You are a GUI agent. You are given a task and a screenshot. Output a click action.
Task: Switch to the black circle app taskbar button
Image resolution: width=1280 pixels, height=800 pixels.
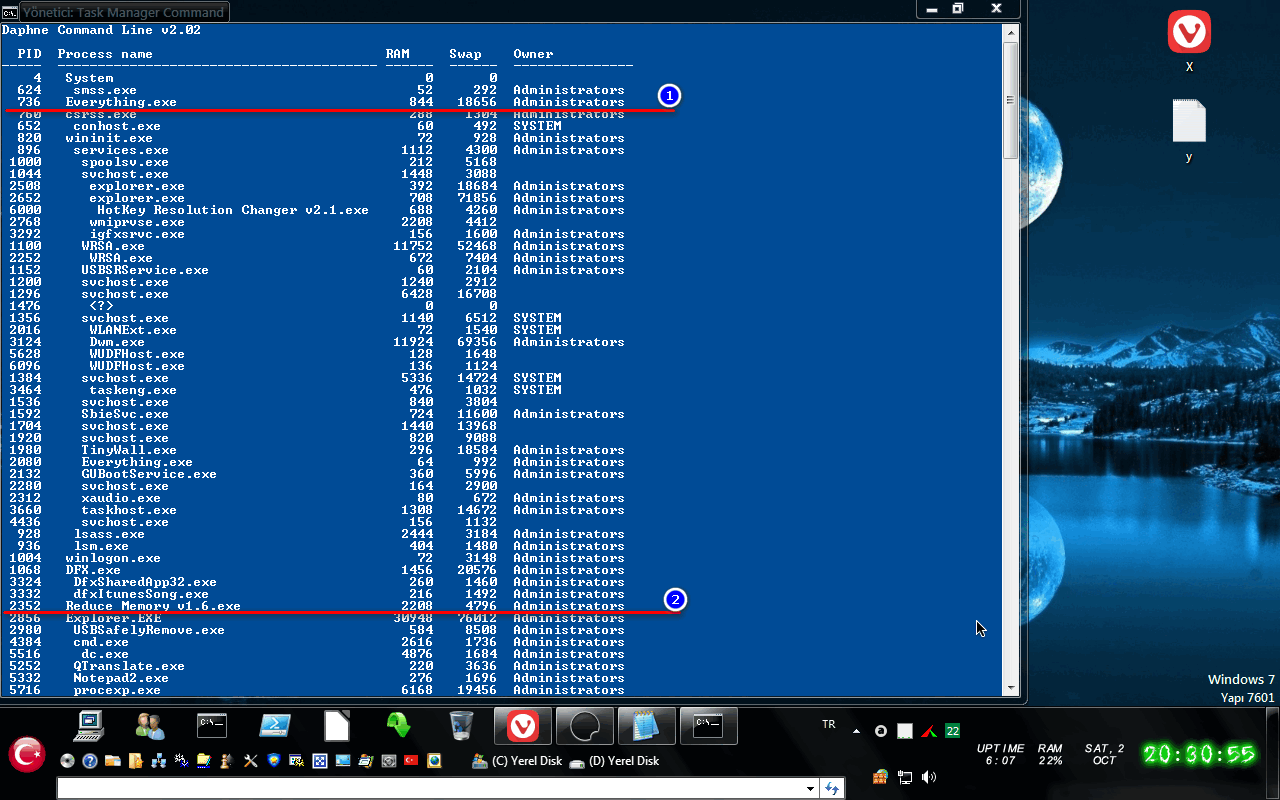click(585, 725)
